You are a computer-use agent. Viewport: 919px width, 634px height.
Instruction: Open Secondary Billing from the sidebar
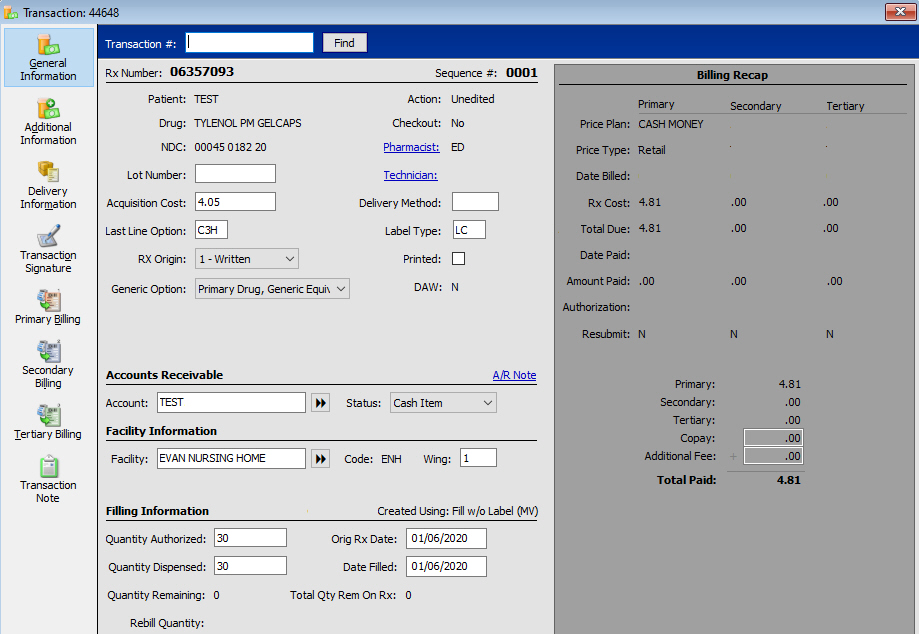(48, 364)
